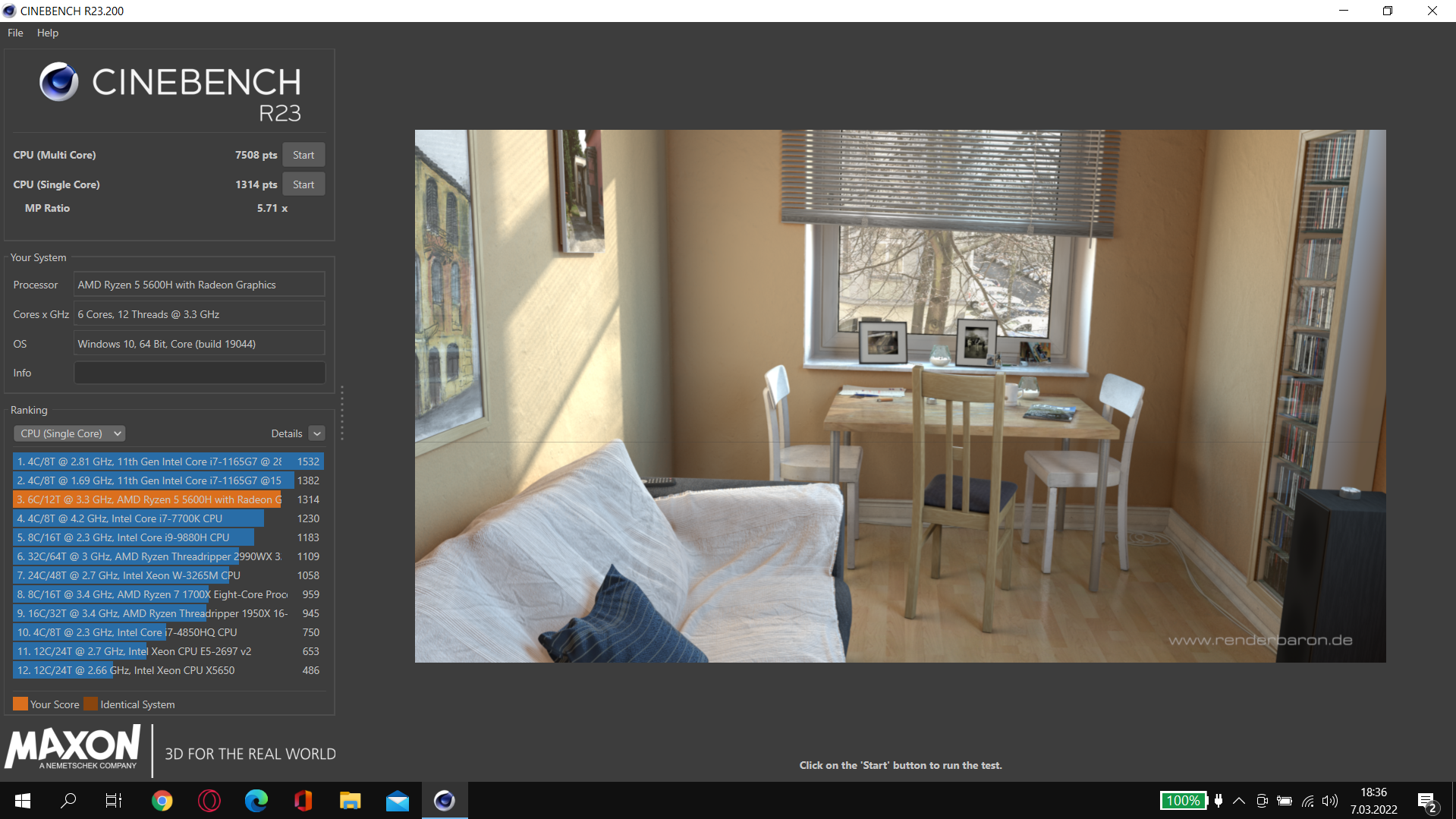Click the MP Ratio value 5.71 x
The image size is (1456, 819).
[x=272, y=208]
